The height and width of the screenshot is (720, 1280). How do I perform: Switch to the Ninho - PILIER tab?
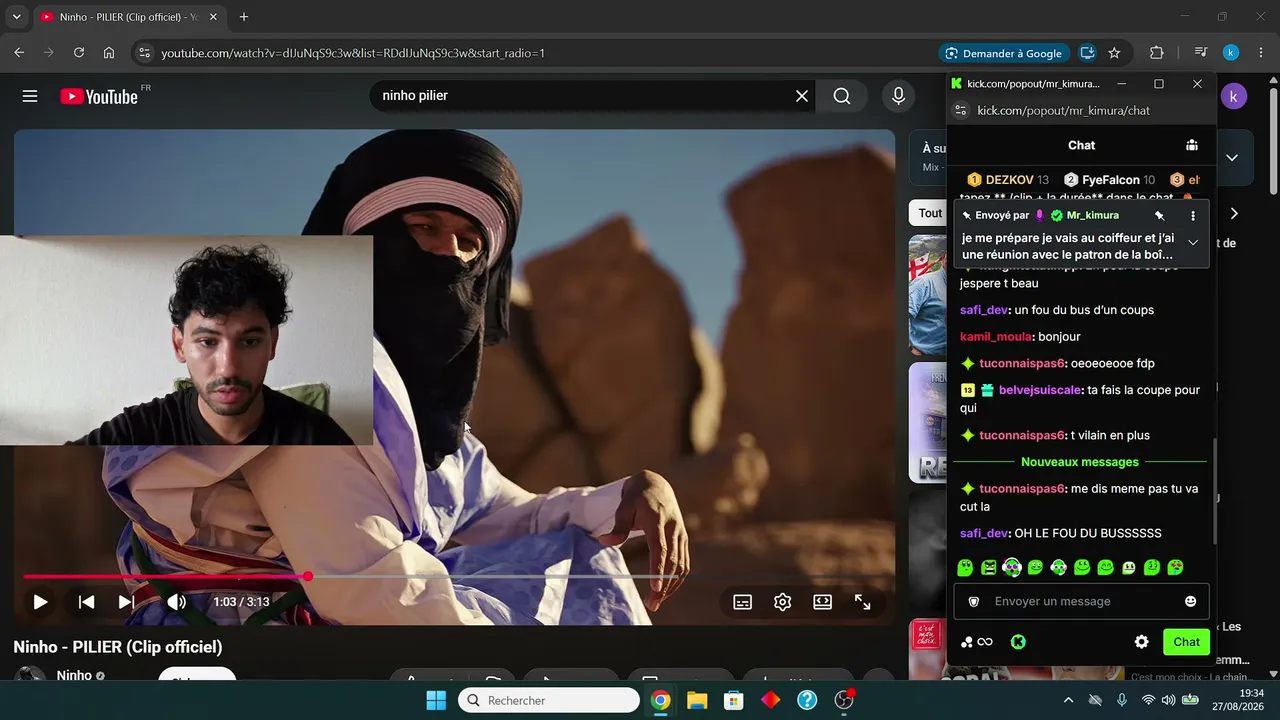coord(130,17)
